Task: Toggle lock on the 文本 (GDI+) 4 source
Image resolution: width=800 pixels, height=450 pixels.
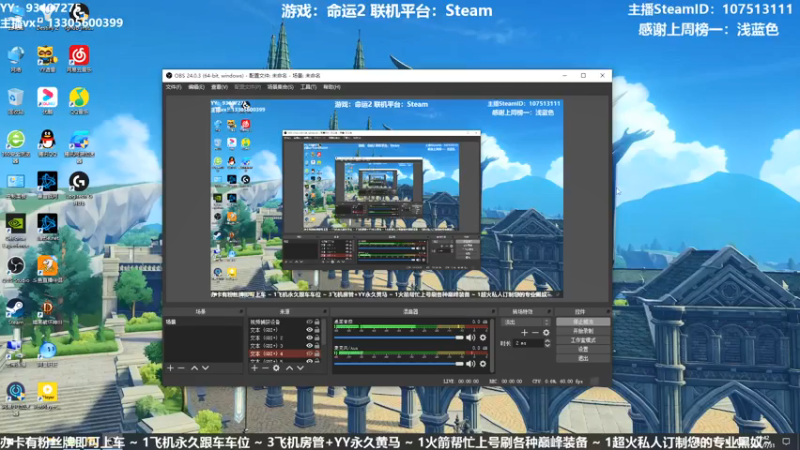Action: coord(317,354)
